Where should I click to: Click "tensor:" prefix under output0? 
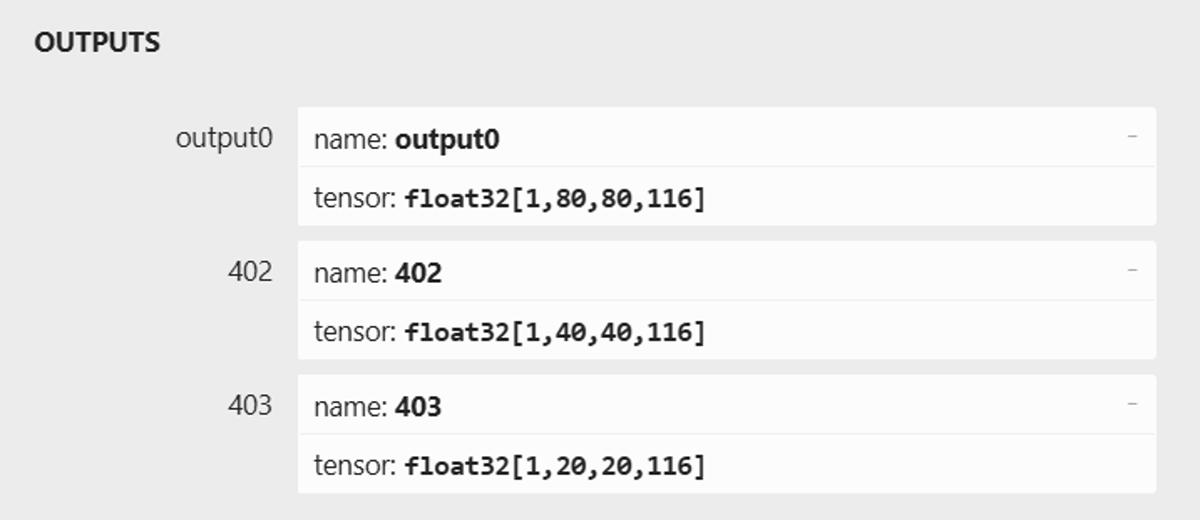(x=356, y=199)
